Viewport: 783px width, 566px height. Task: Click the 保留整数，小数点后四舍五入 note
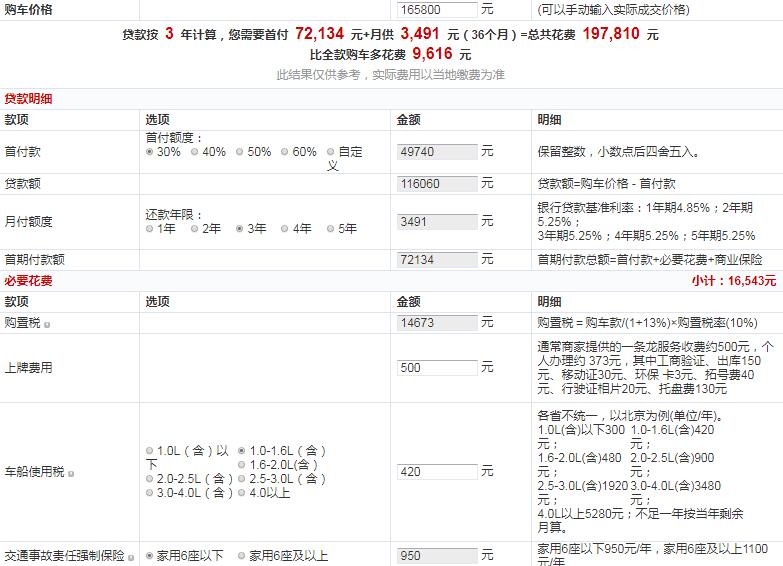618,152
